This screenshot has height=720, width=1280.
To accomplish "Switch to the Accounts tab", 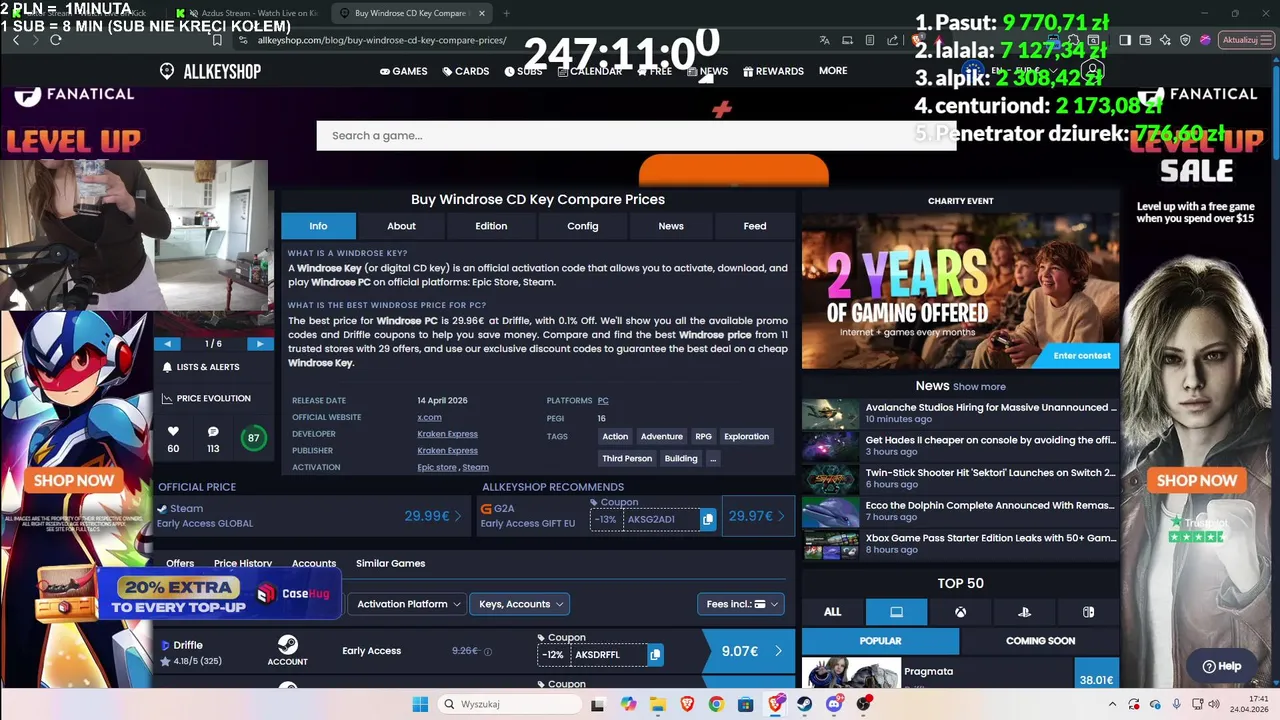I will tap(314, 564).
